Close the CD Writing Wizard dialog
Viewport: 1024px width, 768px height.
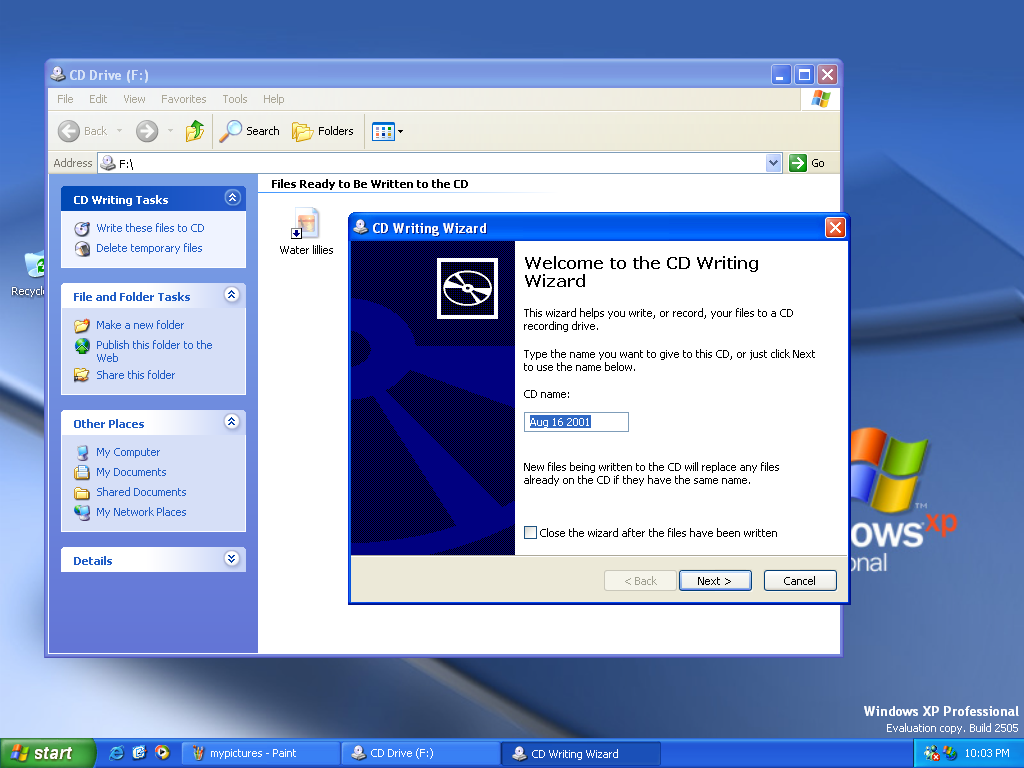point(835,227)
